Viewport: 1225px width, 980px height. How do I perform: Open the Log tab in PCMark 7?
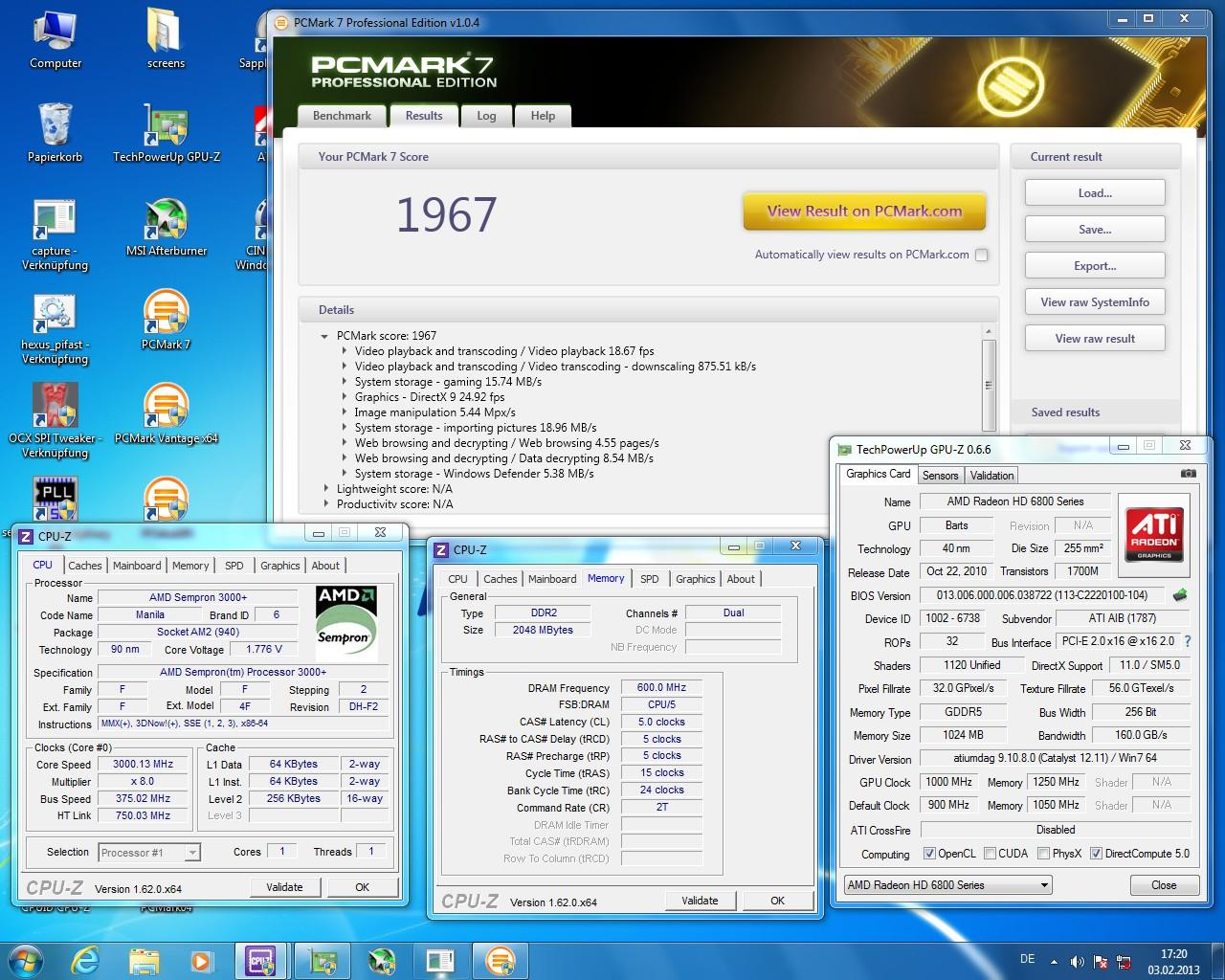click(486, 116)
